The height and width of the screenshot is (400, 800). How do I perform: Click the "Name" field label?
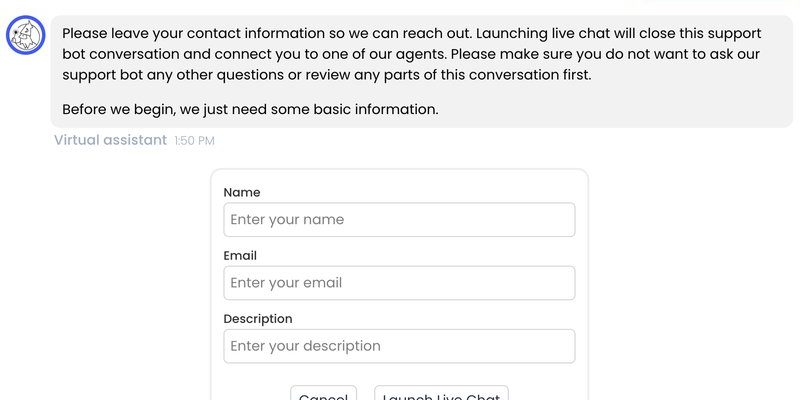click(242, 192)
